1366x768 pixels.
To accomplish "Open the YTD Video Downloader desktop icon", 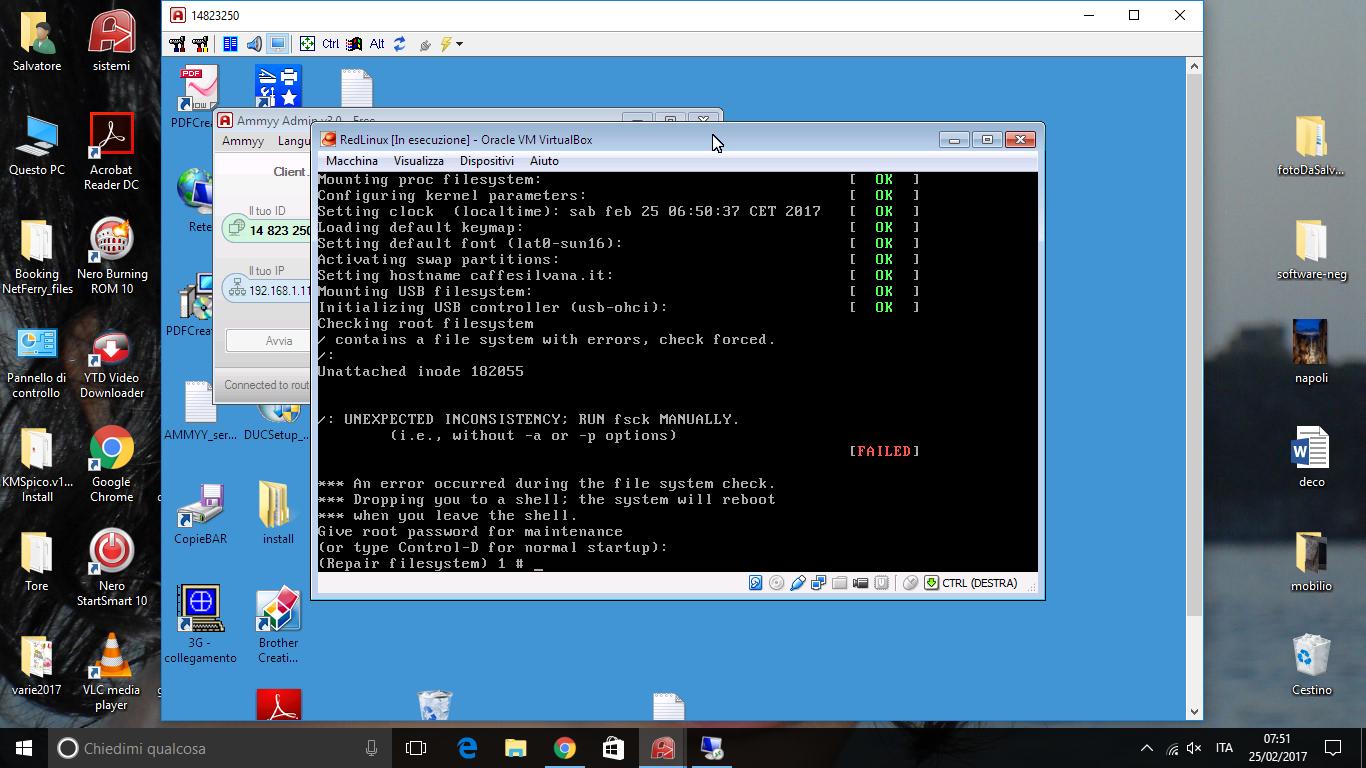I will click(x=111, y=362).
